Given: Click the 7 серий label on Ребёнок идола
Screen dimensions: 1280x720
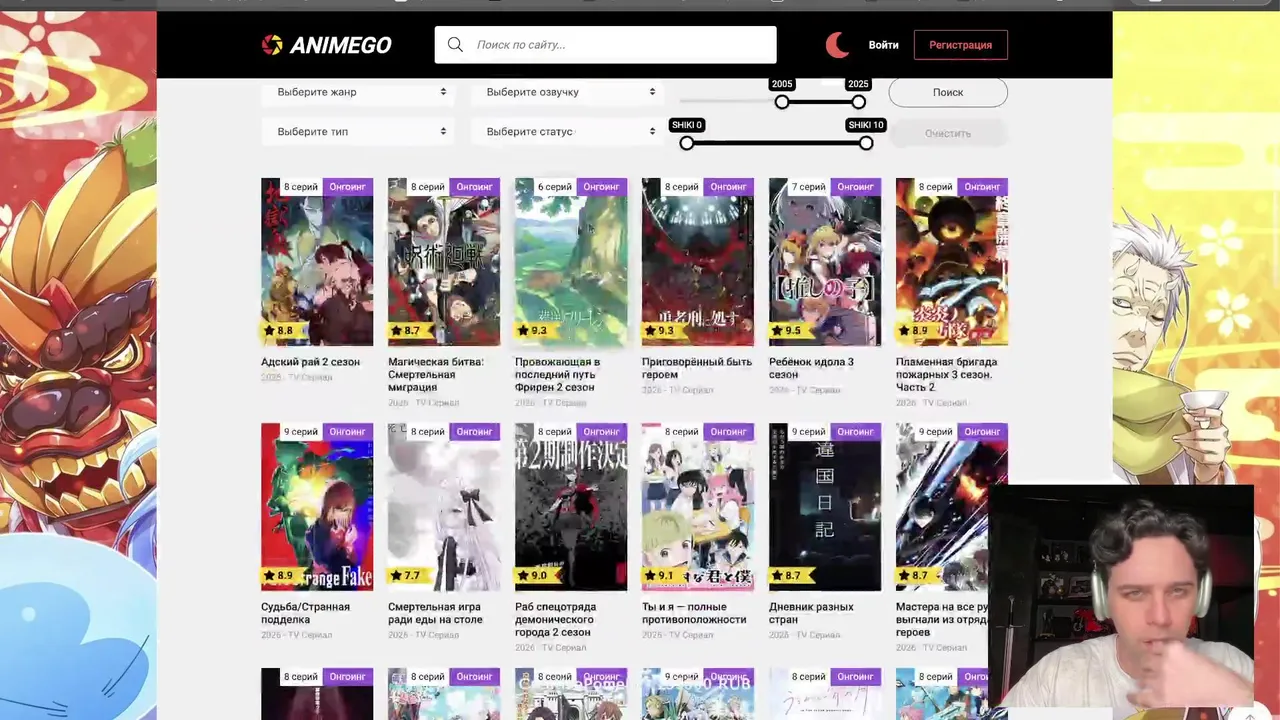Looking at the screenshot, I should click(x=809, y=187).
